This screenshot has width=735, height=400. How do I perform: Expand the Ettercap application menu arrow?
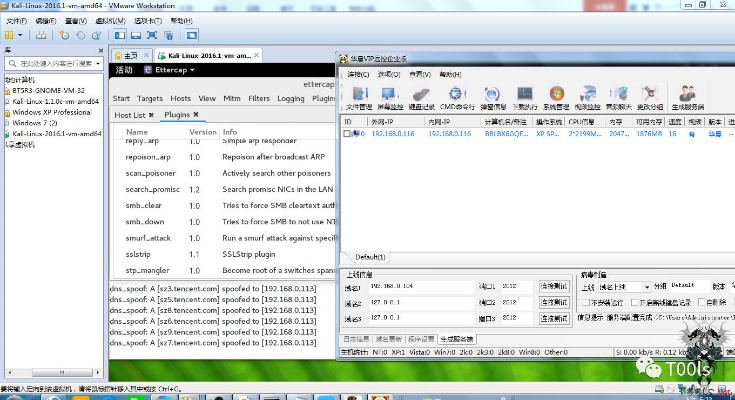190,71
